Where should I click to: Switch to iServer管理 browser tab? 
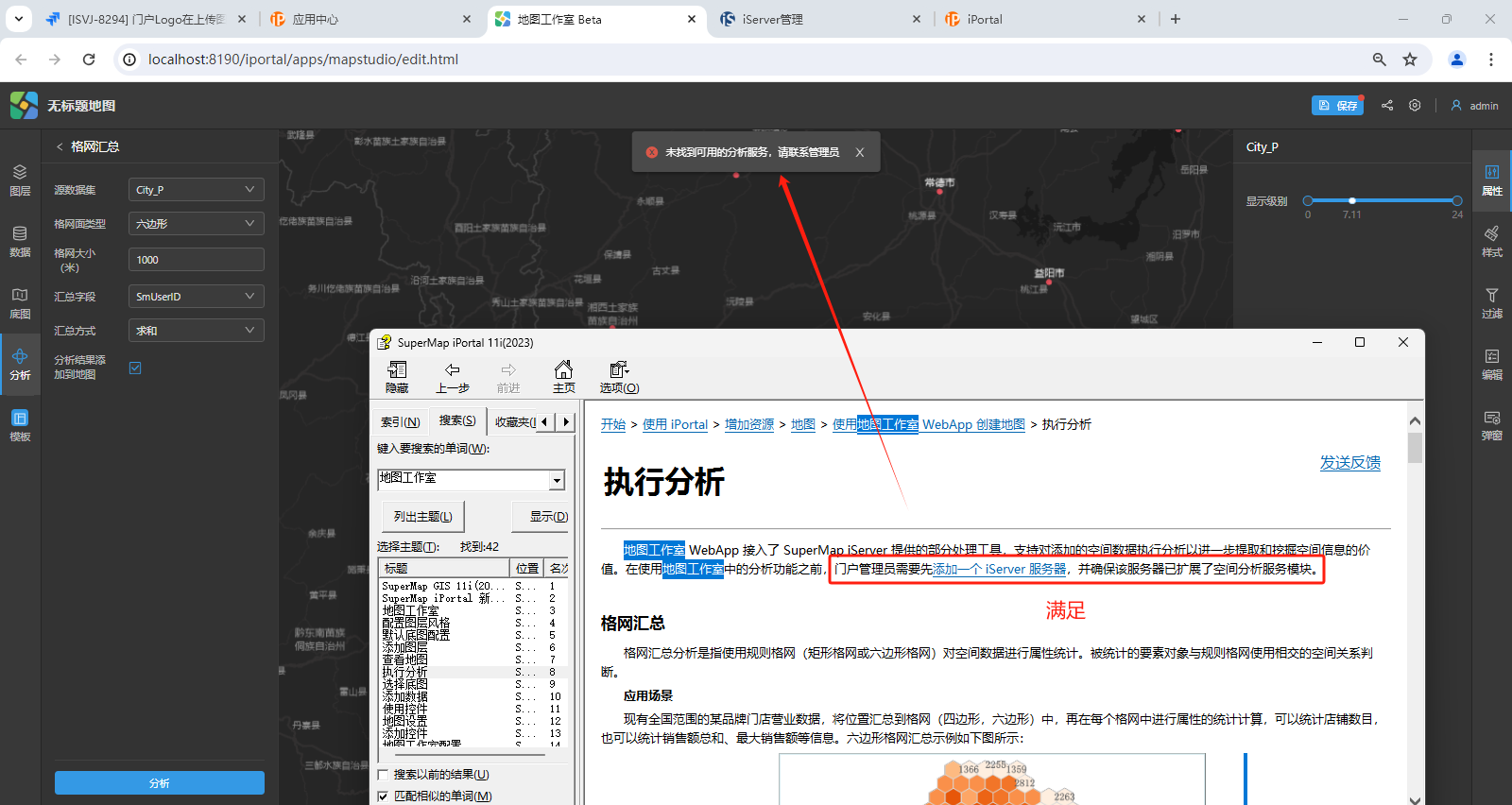[x=820, y=19]
